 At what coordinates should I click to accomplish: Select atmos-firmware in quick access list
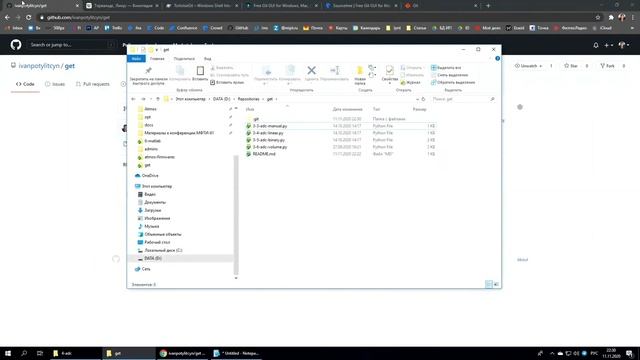coord(159,157)
